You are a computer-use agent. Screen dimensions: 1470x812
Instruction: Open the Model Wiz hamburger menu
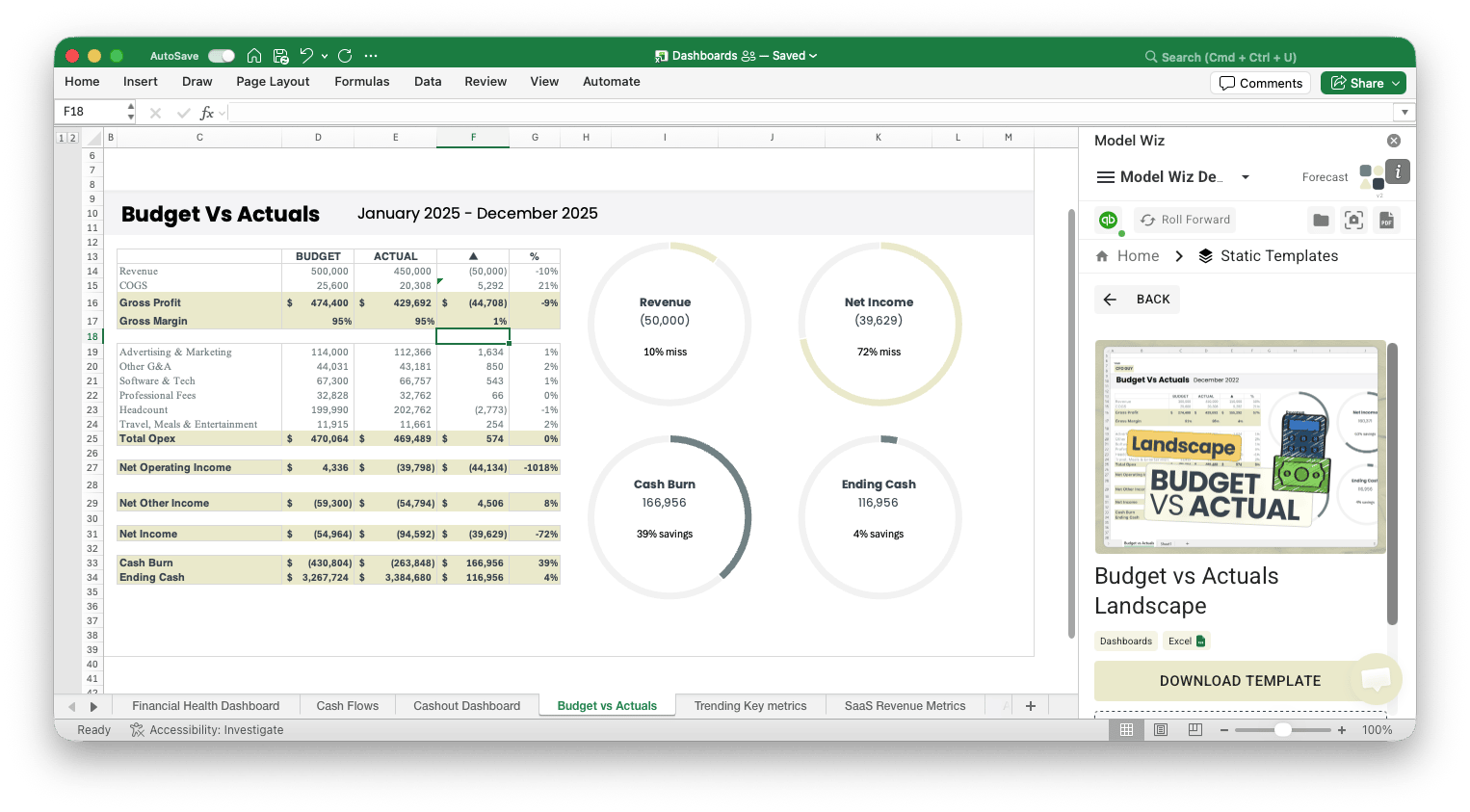click(1106, 177)
